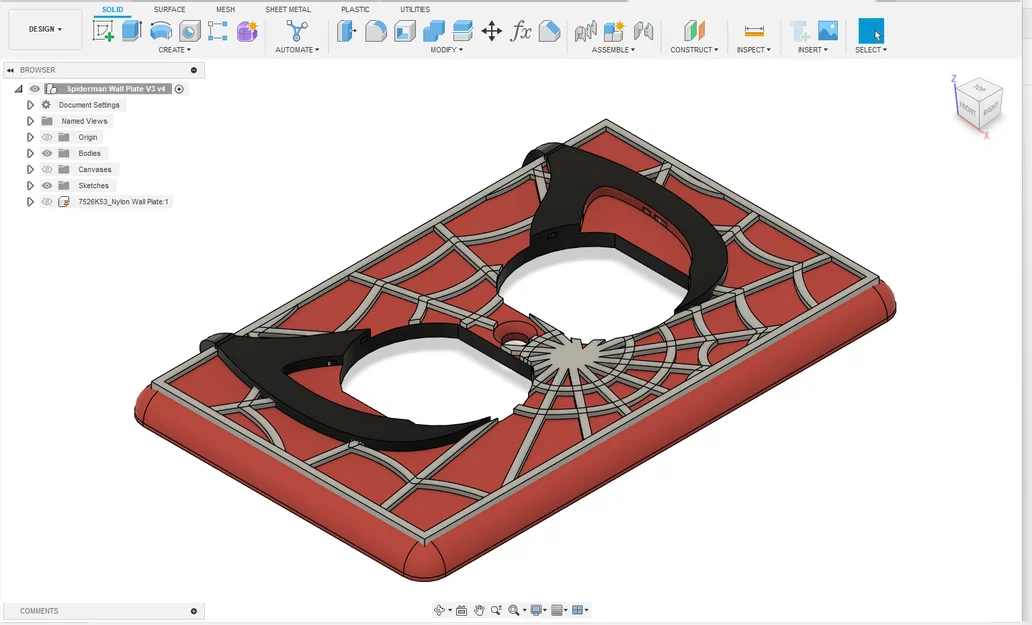Click the Automate tool icon

click(297, 30)
